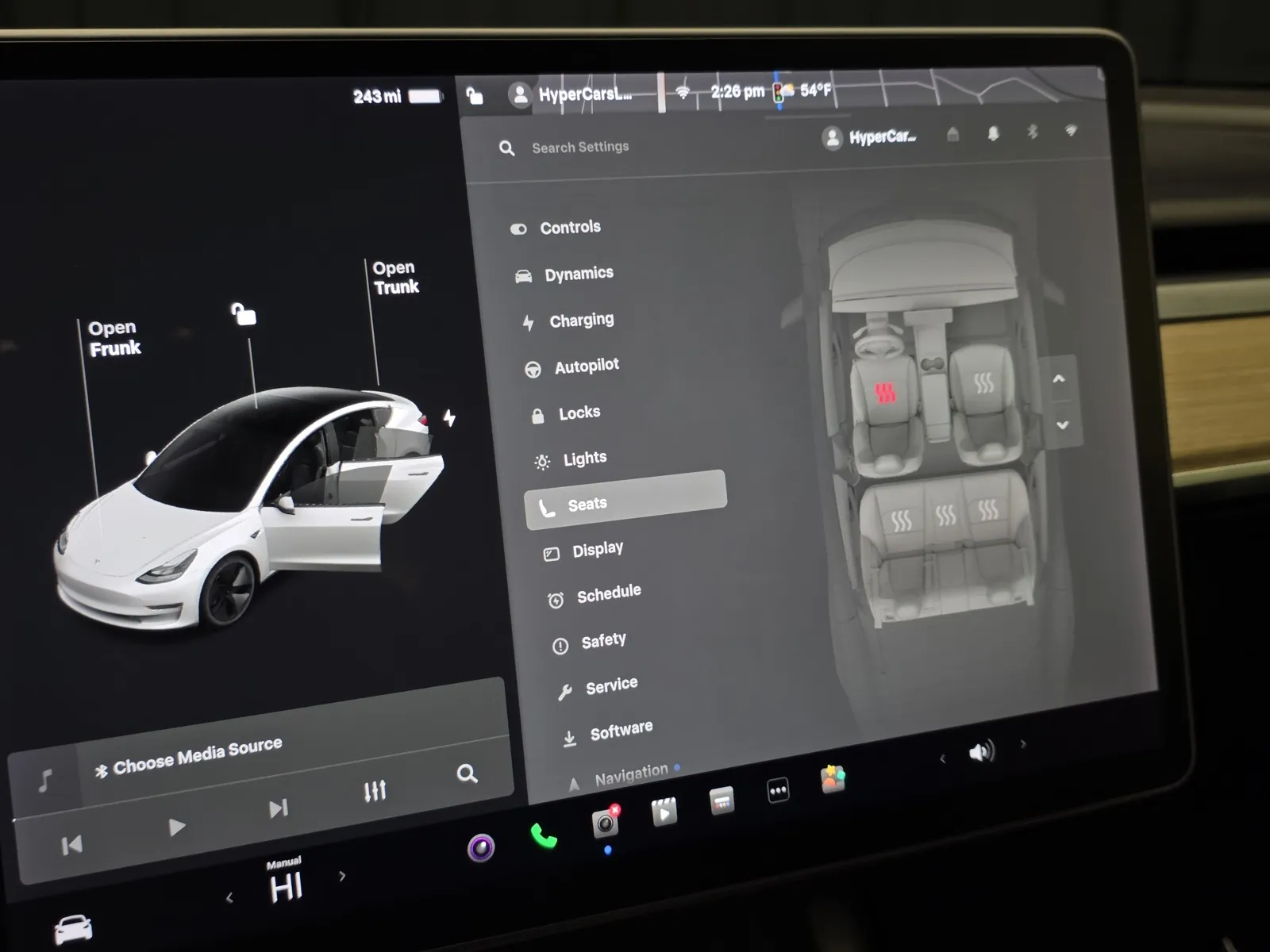Click the car controls icon bottom left

(x=73, y=928)
